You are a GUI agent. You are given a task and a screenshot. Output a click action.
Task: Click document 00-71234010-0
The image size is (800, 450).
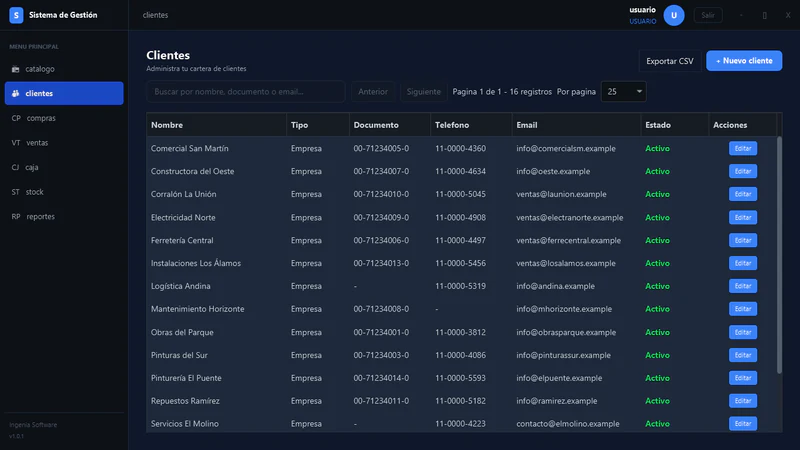pos(381,194)
